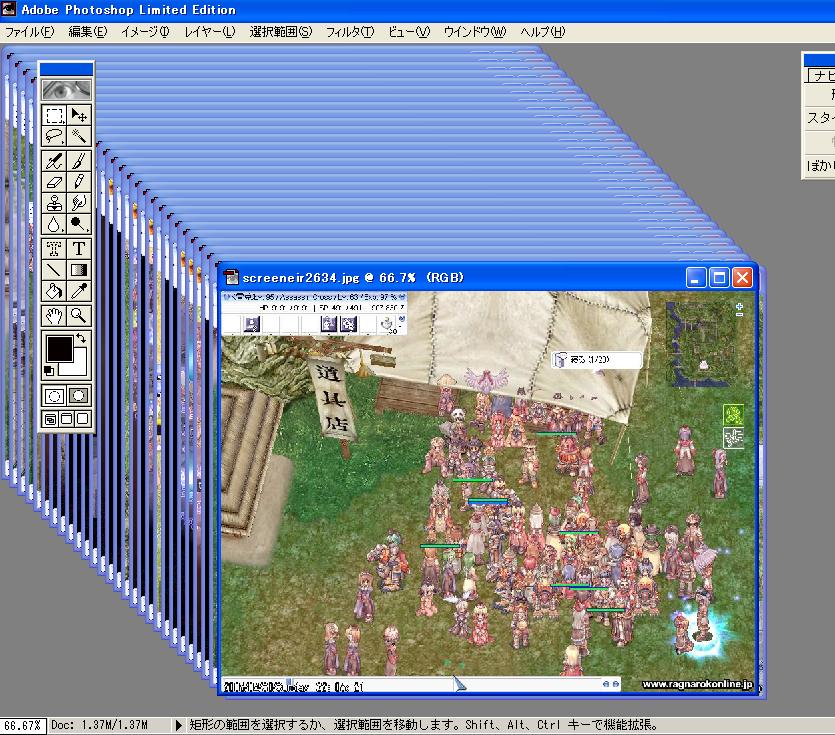Open status bar info triangle popup

click(178, 725)
